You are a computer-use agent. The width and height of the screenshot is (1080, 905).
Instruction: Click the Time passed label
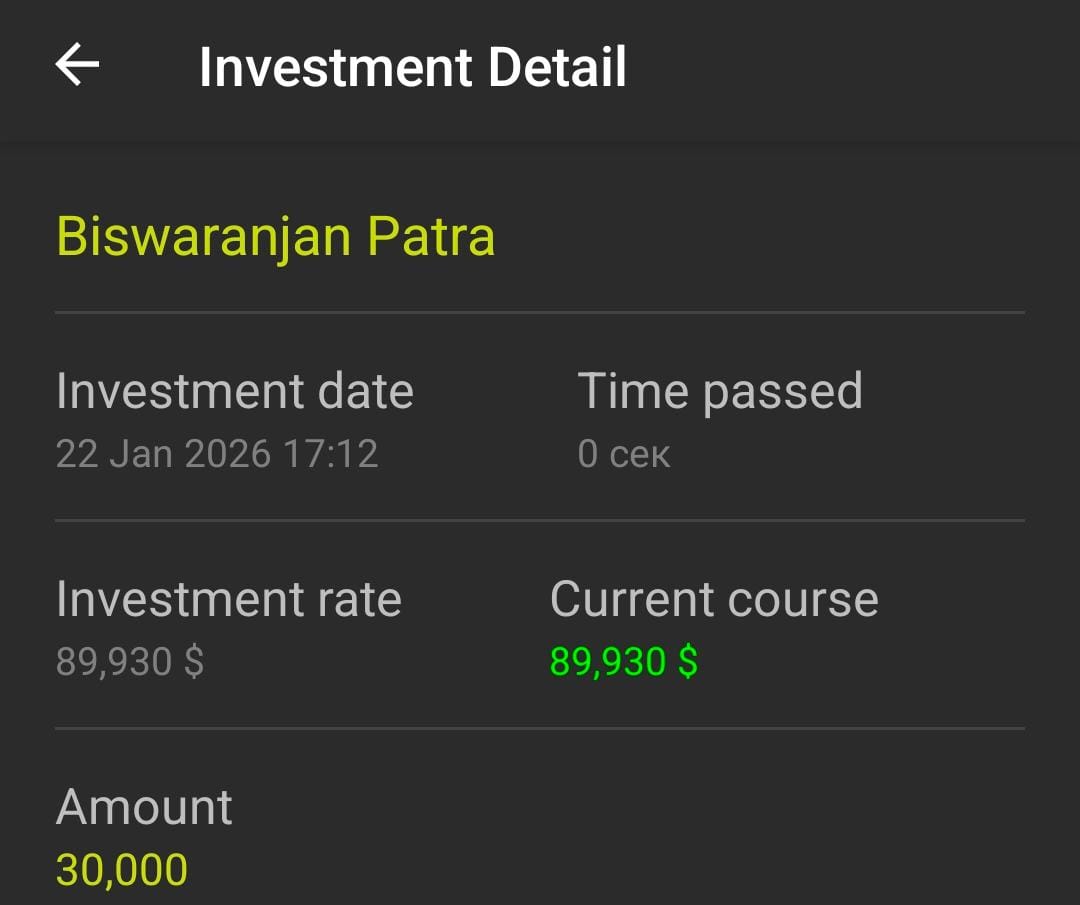click(x=719, y=391)
